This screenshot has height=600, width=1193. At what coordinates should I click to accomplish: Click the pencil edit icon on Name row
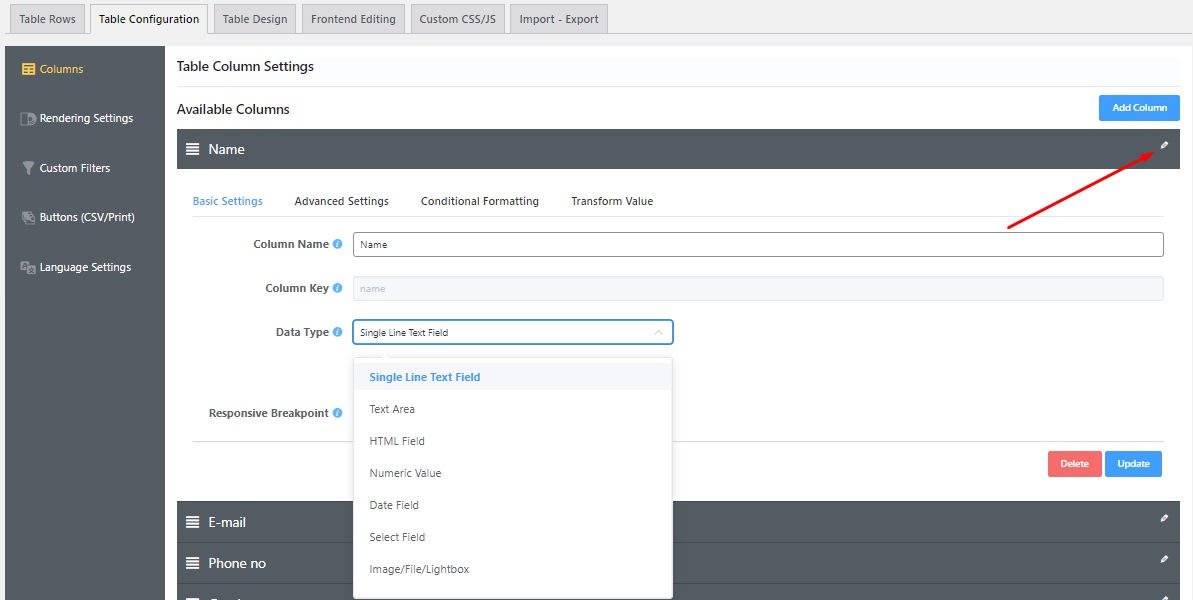[1163, 145]
